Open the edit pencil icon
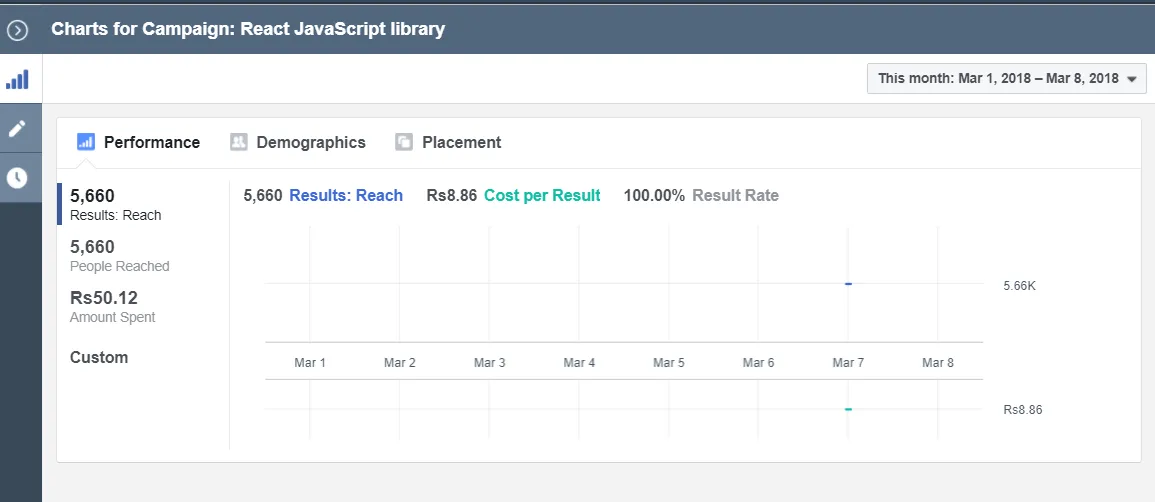 point(17,129)
